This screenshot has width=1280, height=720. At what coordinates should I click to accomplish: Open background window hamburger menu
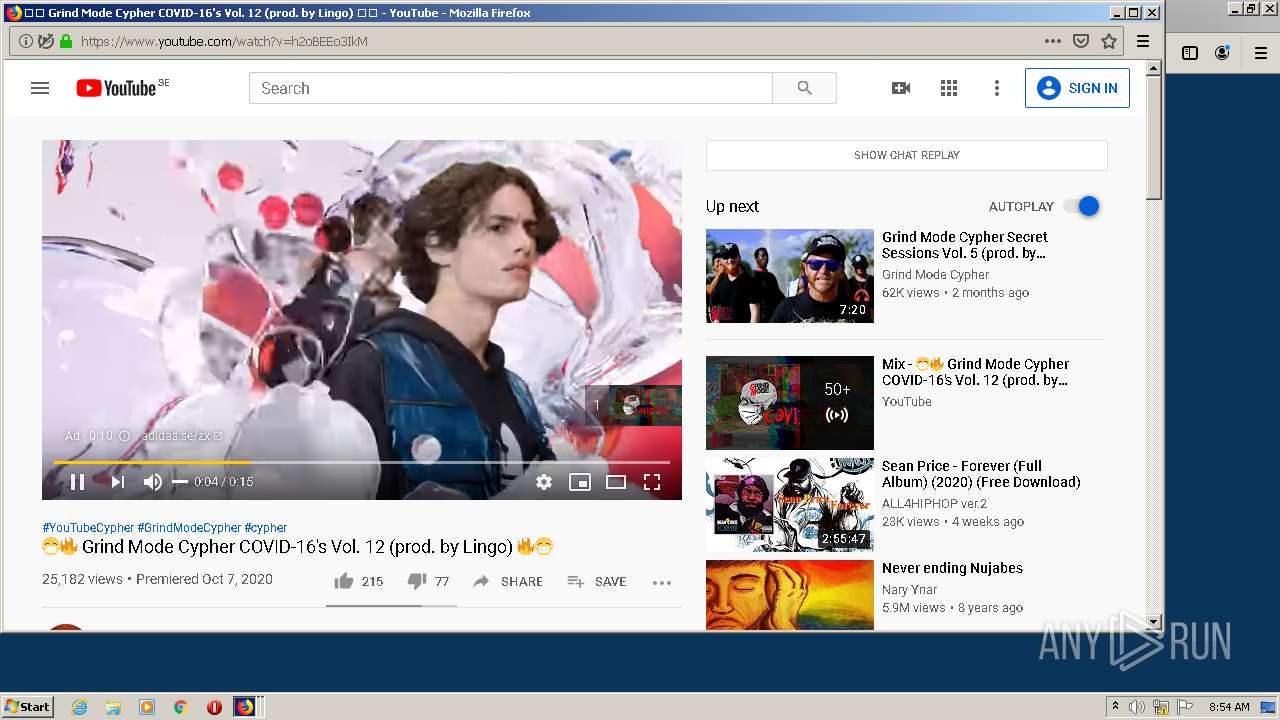click(x=1261, y=53)
